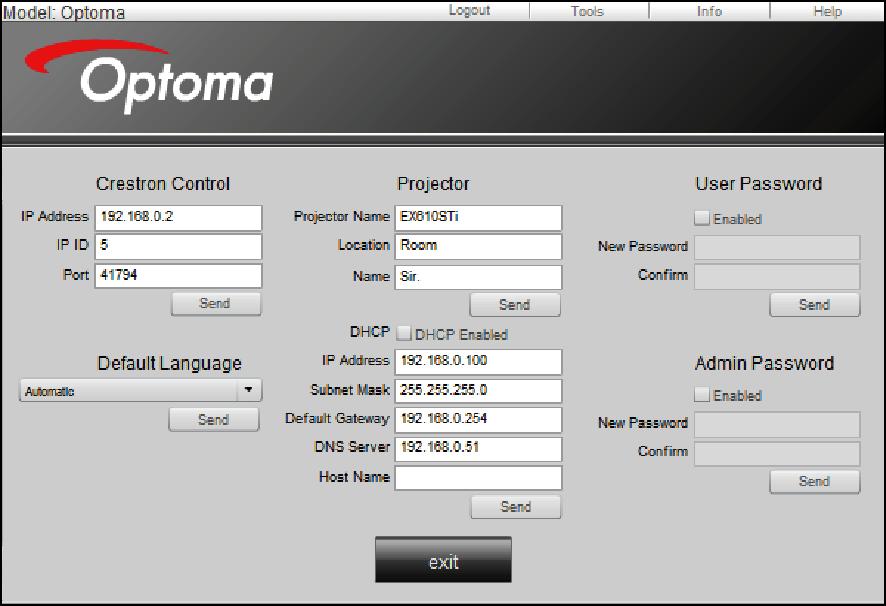Open the Tools menu item

[587, 11]
